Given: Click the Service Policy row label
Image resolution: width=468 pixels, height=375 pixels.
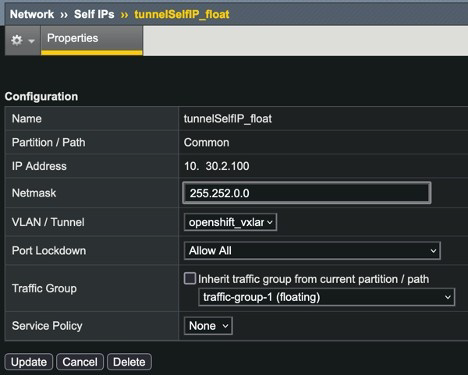Looking at the screenshot, I should pos(47,326).
